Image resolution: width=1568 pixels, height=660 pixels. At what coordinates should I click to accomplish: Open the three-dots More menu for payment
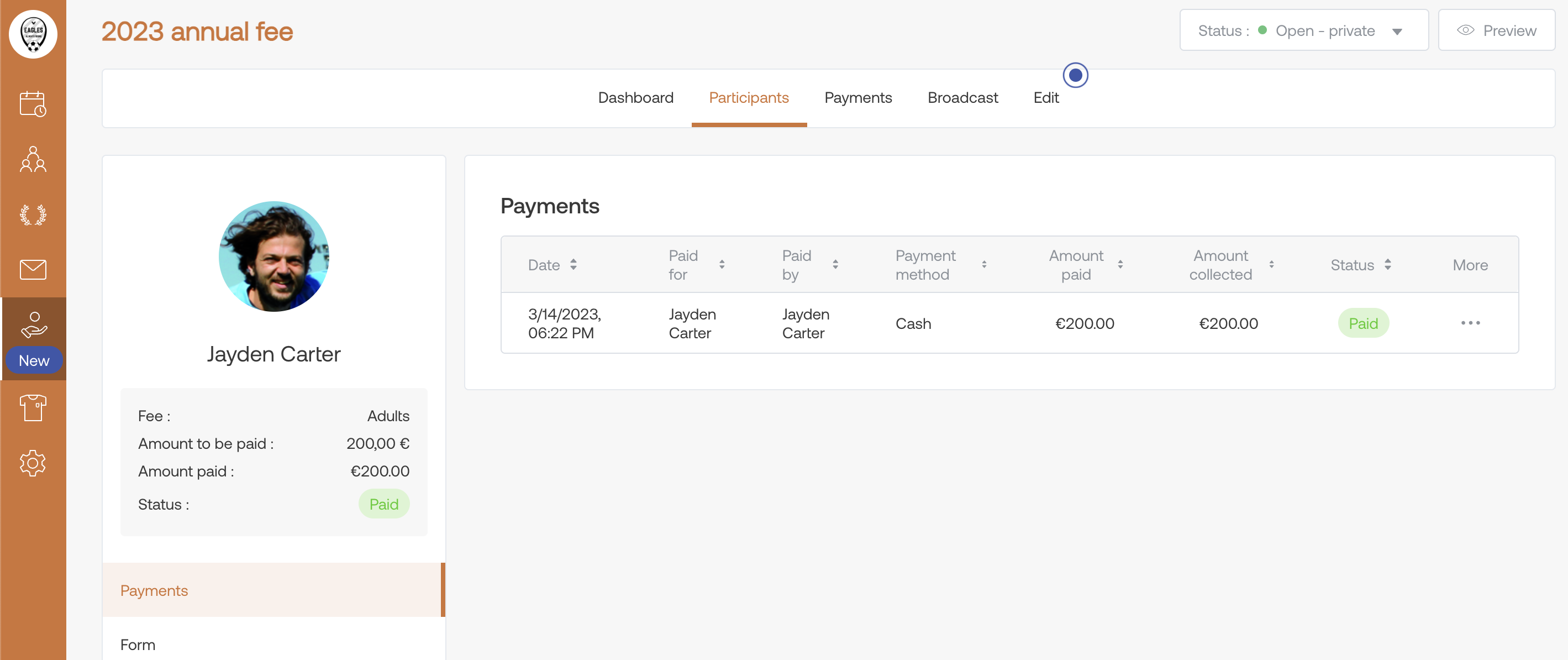coord(1470,323)
